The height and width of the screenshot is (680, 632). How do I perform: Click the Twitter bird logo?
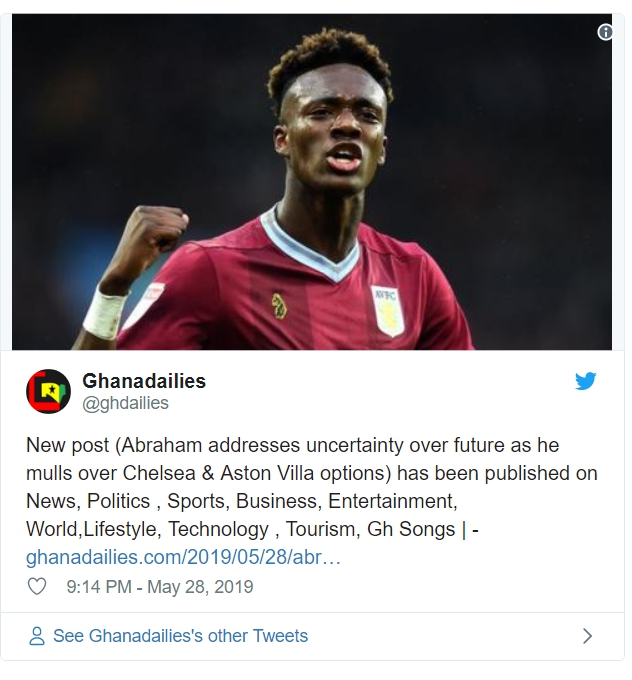pos(585,381)
